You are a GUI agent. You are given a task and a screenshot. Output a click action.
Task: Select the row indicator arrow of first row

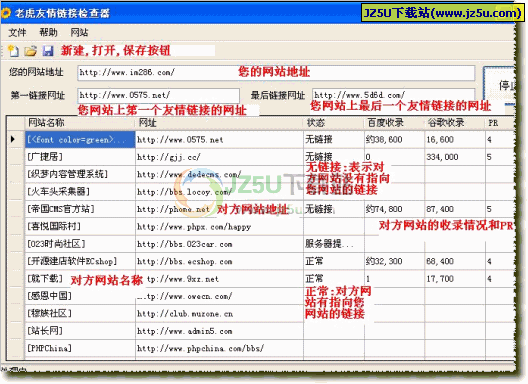tap(13, 139)
